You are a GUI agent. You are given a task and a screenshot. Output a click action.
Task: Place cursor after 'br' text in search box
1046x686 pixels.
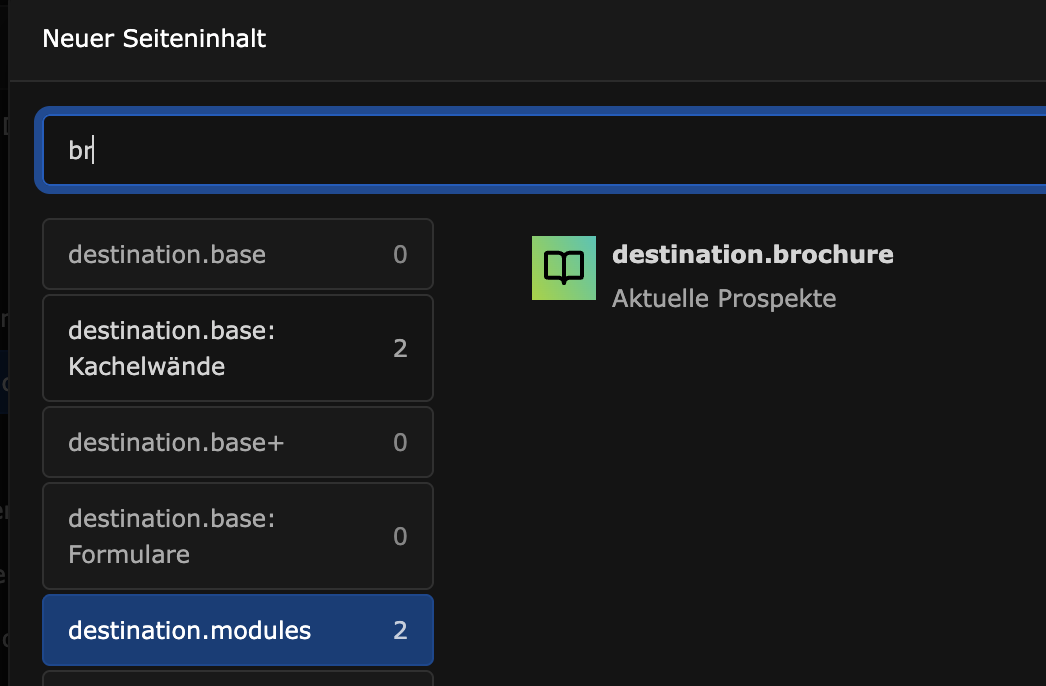tap(94, 150)
